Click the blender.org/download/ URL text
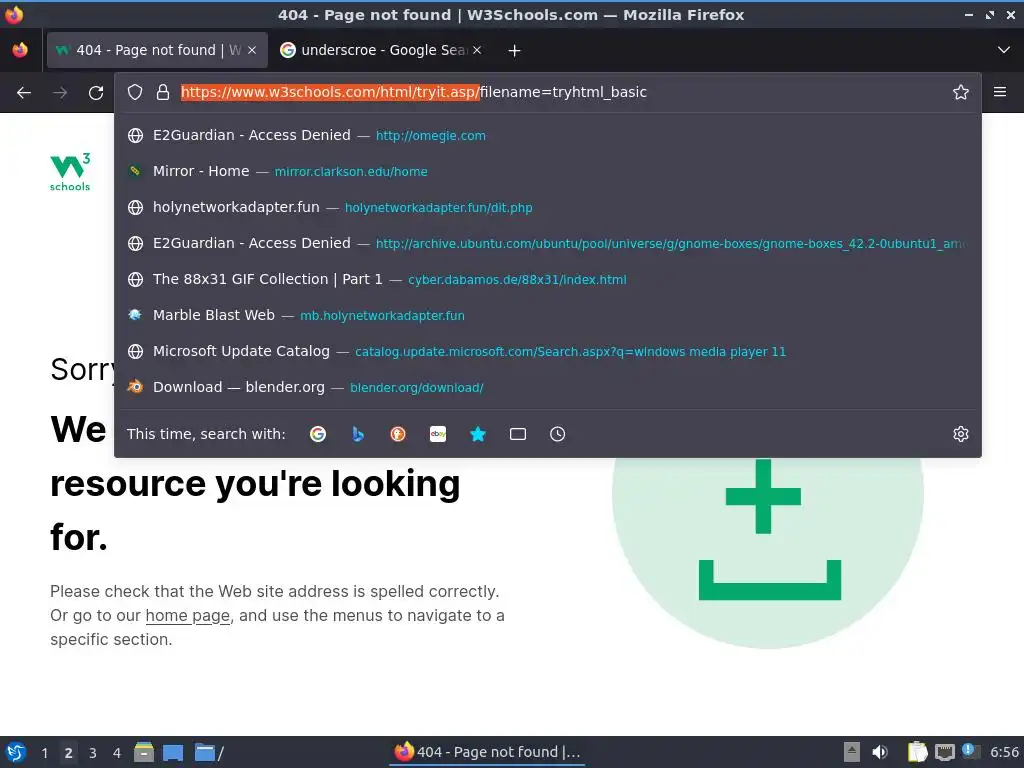Viewport: 1024px width, 768px height. (x=417, y=388)
